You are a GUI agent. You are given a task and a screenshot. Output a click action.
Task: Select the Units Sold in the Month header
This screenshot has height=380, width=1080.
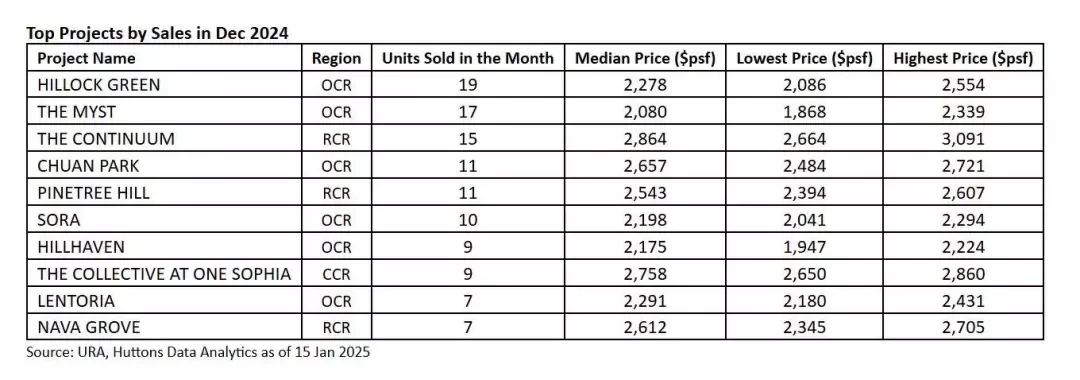468,59
